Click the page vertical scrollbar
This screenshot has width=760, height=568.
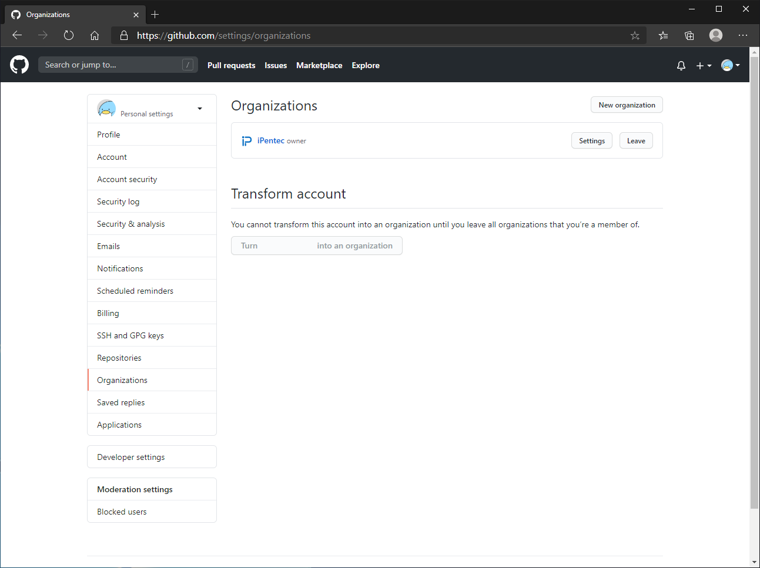click(x=754, y=281)
